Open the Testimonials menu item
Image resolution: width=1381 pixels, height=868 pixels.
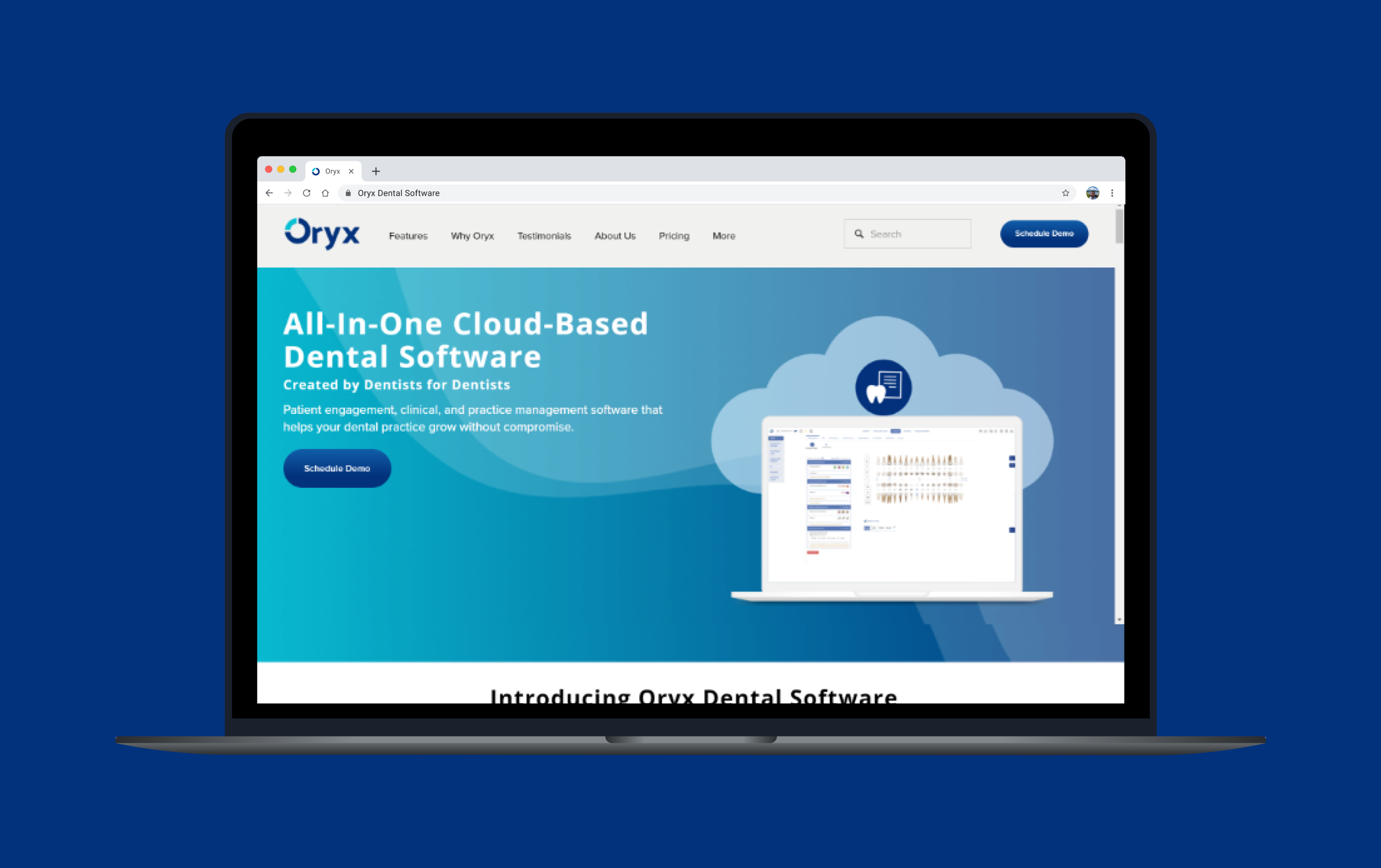click(544, 236)
